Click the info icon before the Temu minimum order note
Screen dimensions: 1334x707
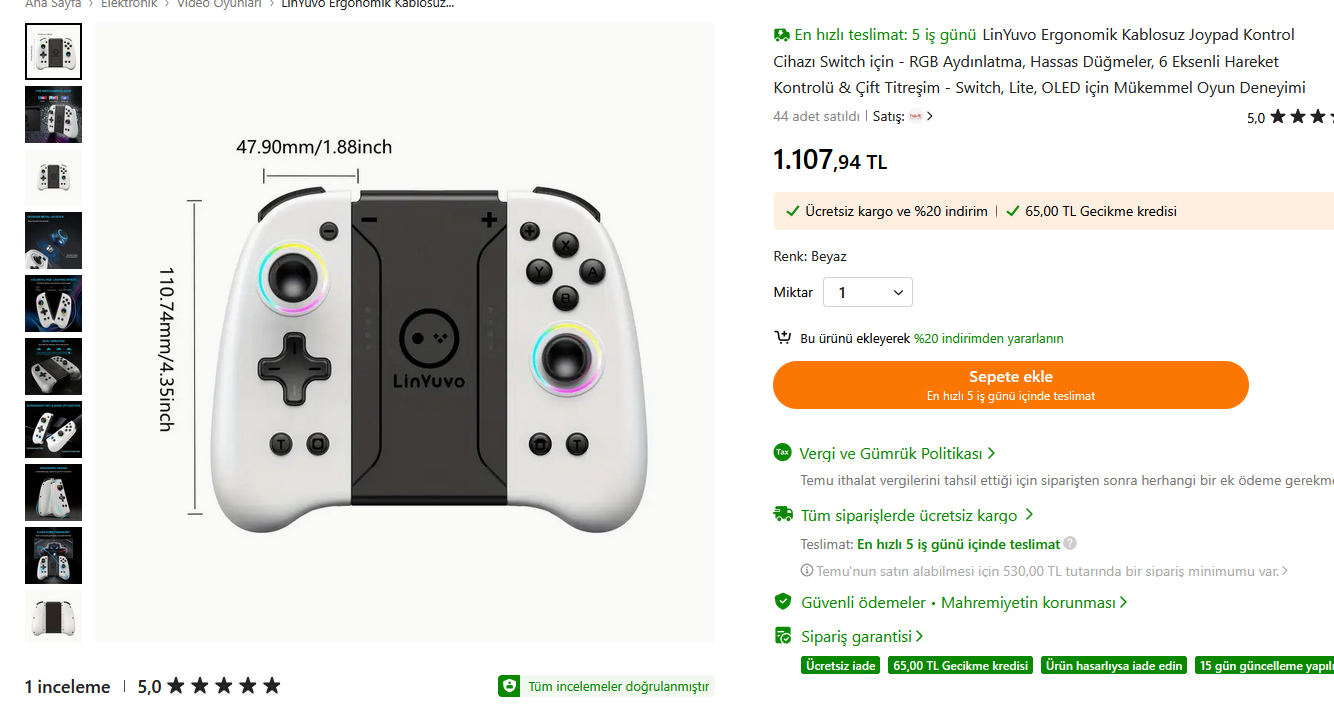click(807, 571)
